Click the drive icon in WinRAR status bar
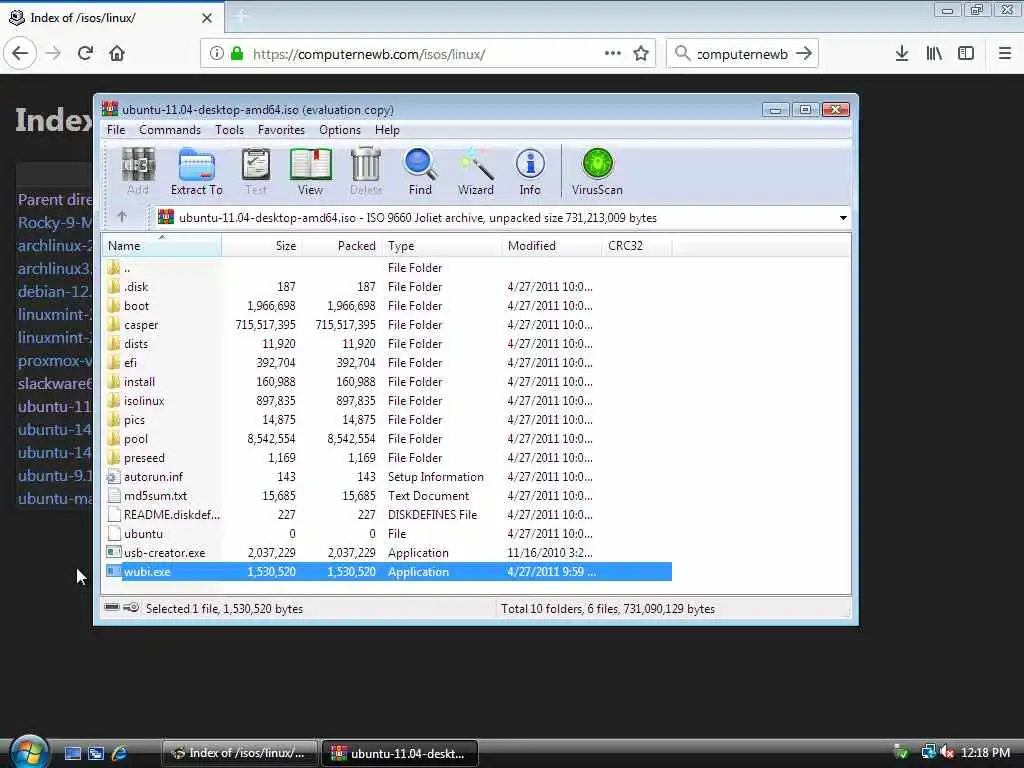 [112, 607]
